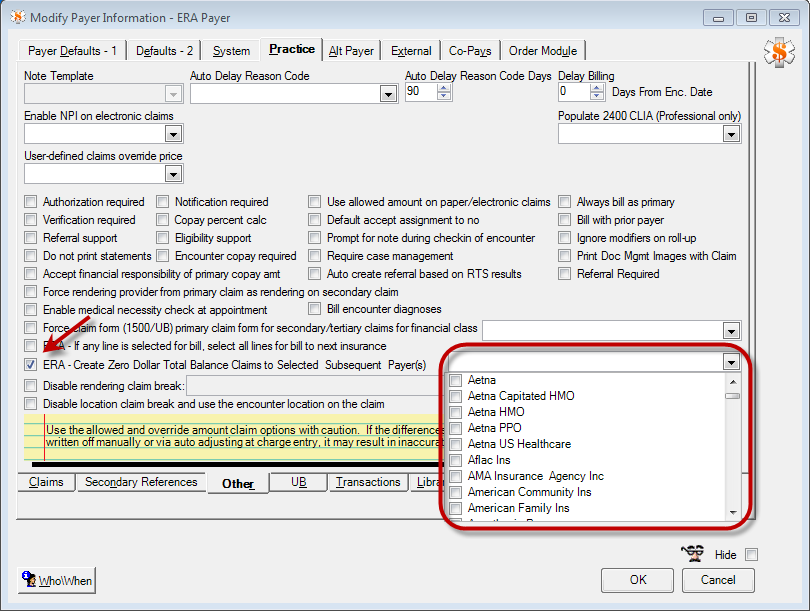Switch to Payer Defaults - 1 tab

pos(72,51)
